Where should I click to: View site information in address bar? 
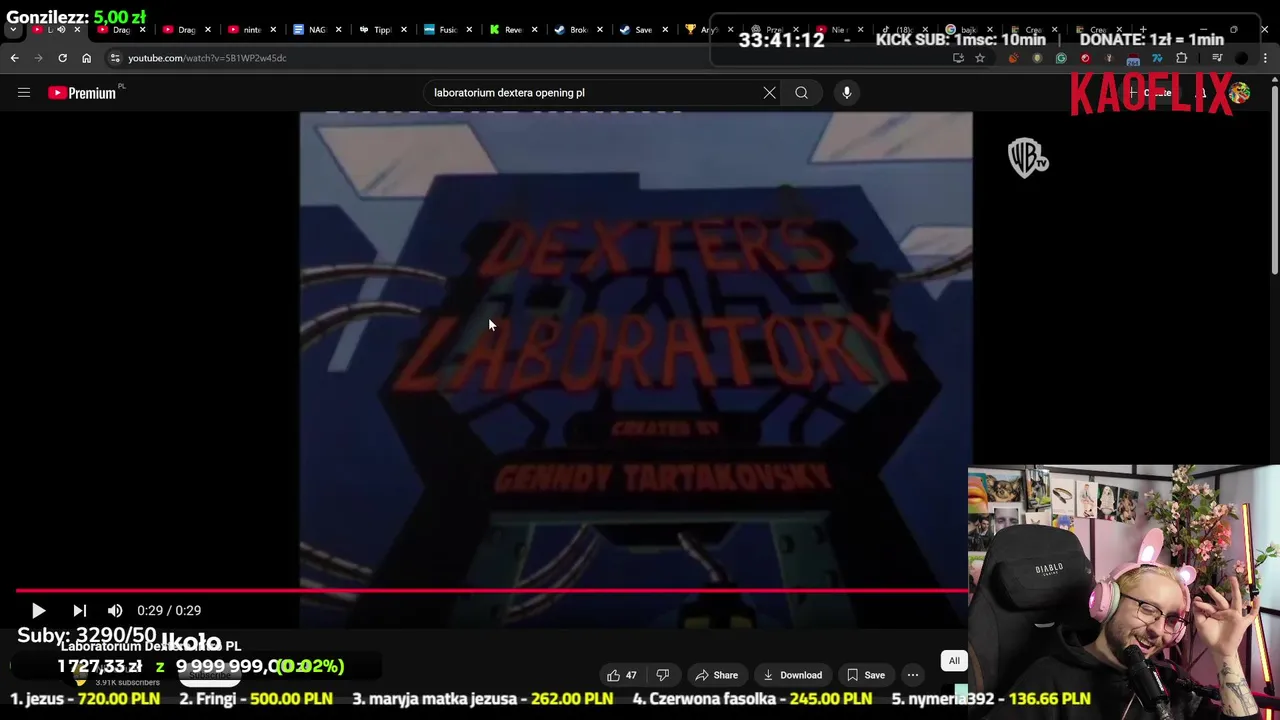[x=115, y=58]
